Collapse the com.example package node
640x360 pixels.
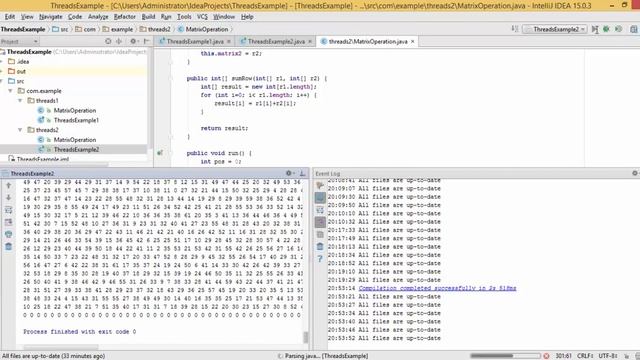tap(11, 91)
